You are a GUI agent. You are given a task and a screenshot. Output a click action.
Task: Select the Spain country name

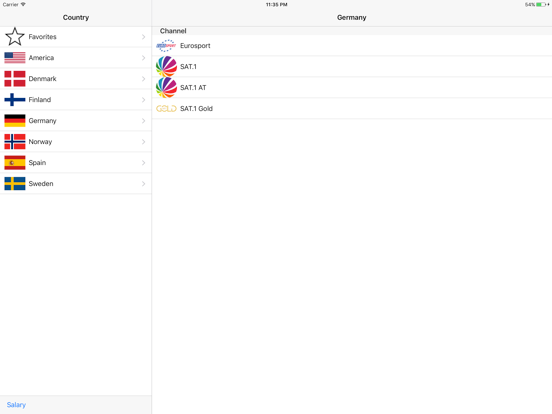click(x=37, y=163)
